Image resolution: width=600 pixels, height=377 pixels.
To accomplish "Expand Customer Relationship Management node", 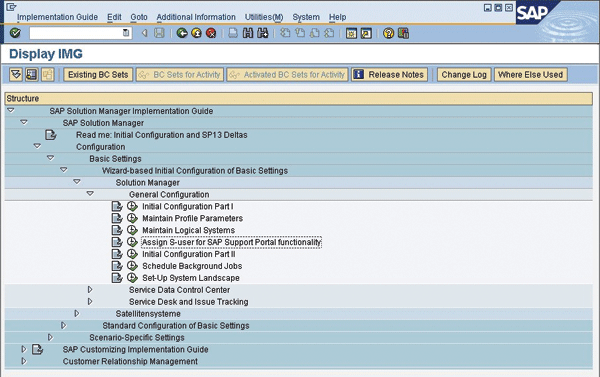I will point(24,361).
